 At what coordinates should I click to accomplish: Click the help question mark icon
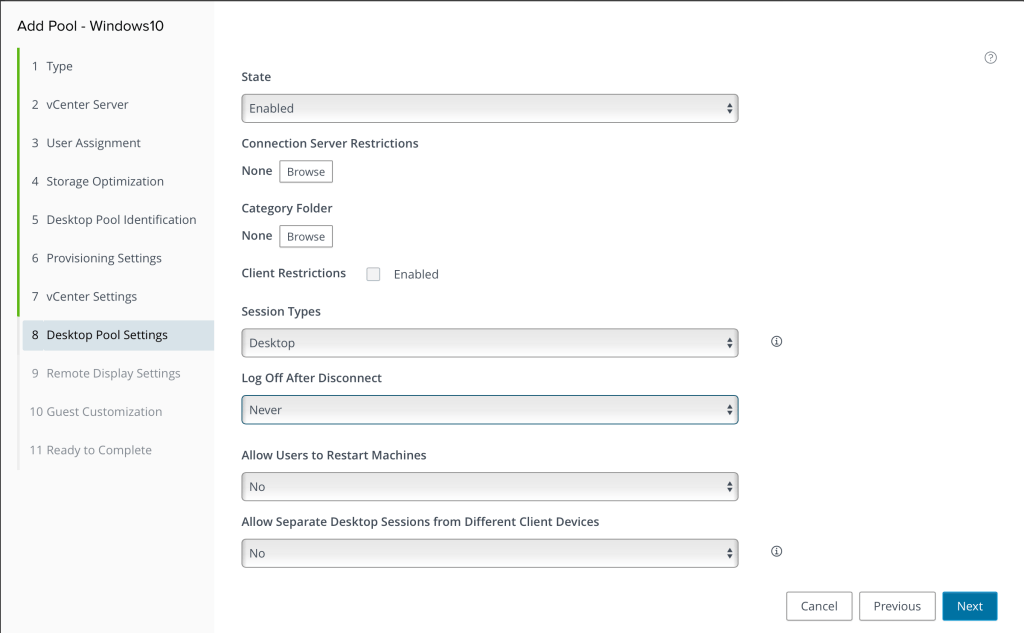tap(990, 58)
